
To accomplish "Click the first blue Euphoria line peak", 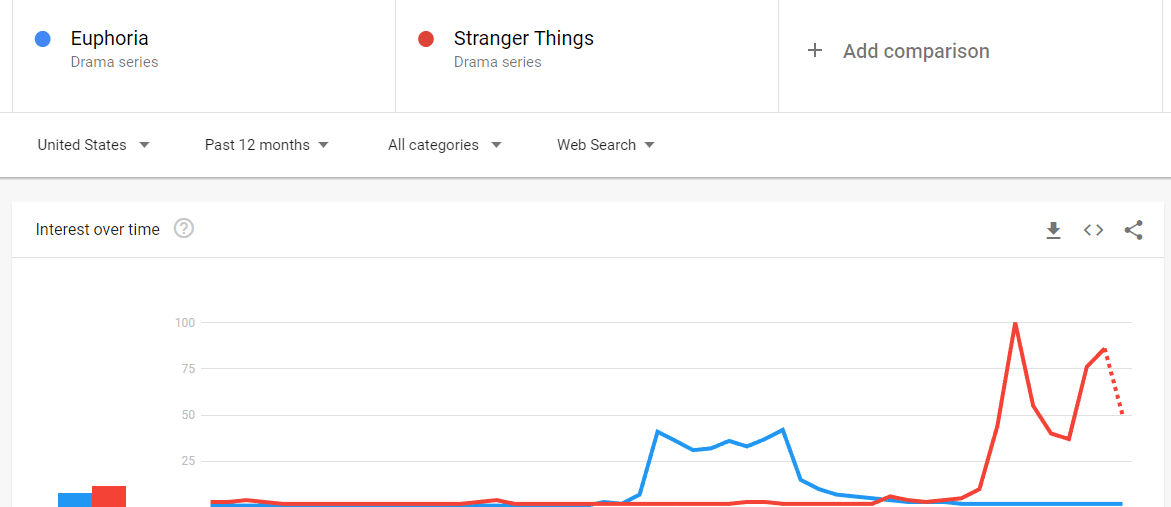I will [x=657, y=431].
